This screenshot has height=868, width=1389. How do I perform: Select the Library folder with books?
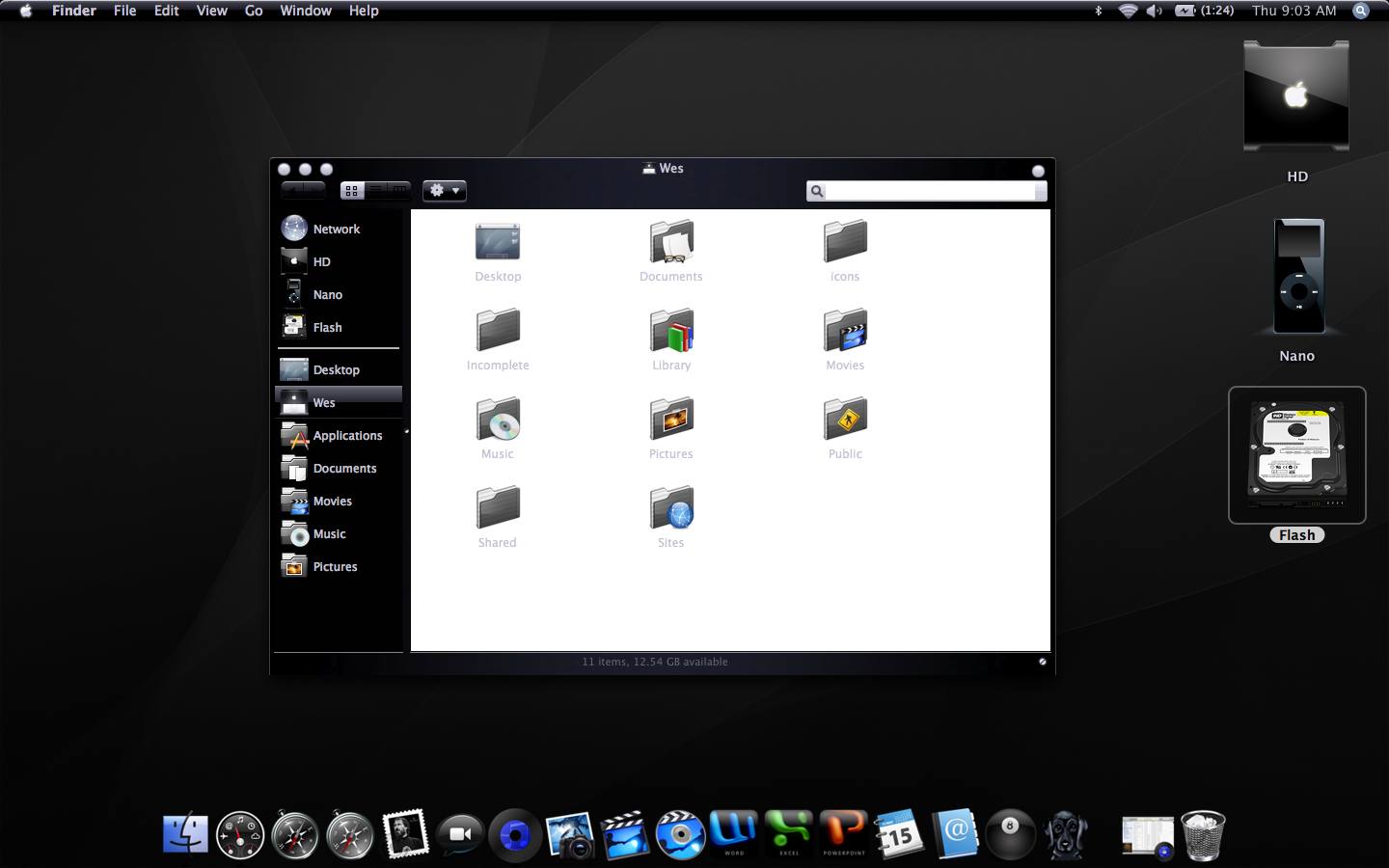pyautogui.click(x=671, y=331)
